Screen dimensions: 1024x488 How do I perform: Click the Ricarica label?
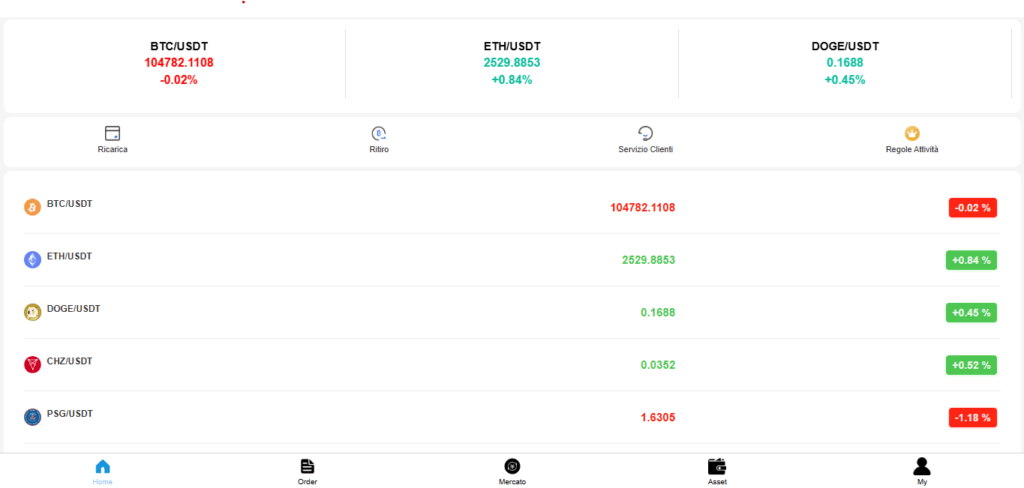pyautogui.click(x=112, y=150)
